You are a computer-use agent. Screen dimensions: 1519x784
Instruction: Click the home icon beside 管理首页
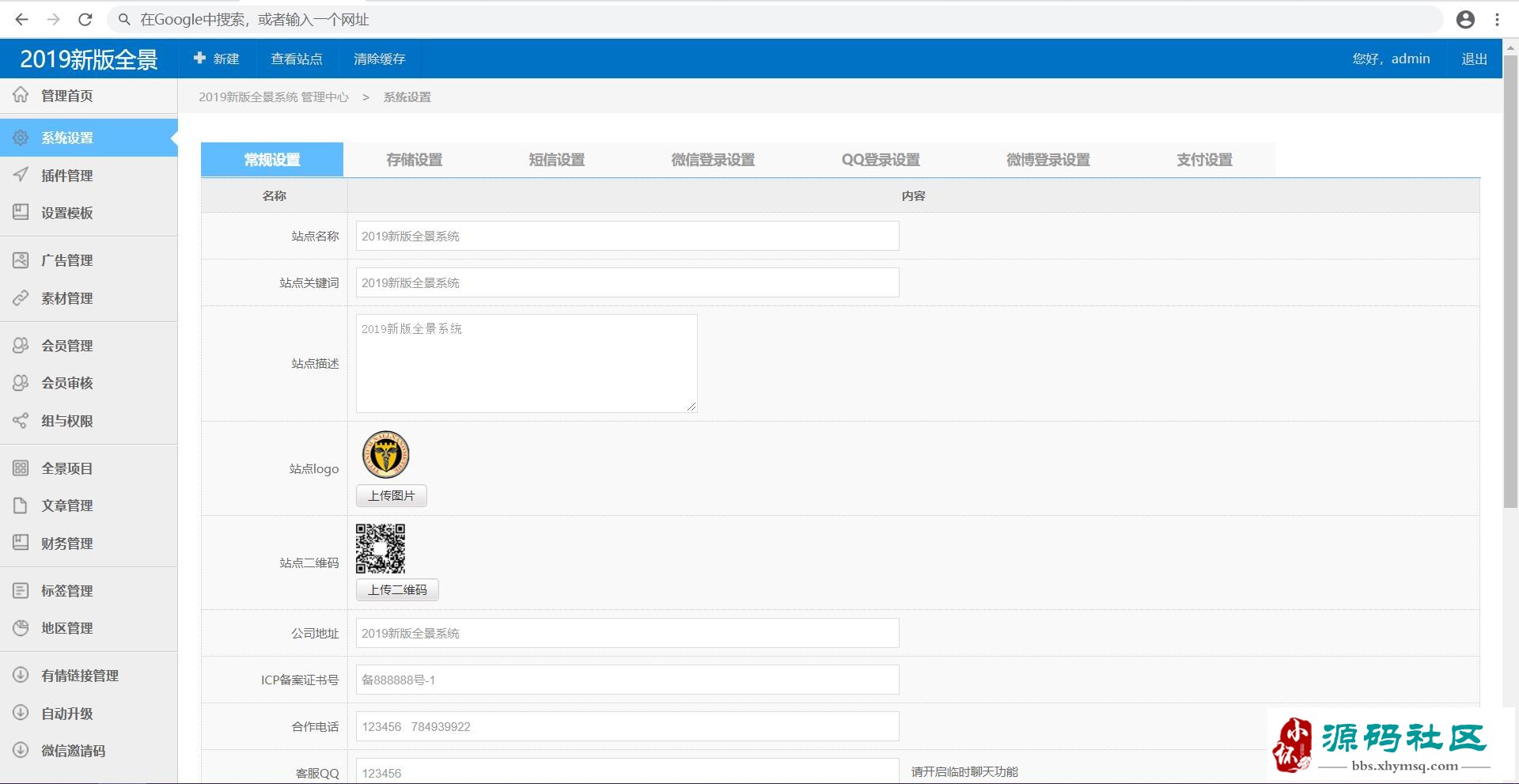click(x=21, y=95)
